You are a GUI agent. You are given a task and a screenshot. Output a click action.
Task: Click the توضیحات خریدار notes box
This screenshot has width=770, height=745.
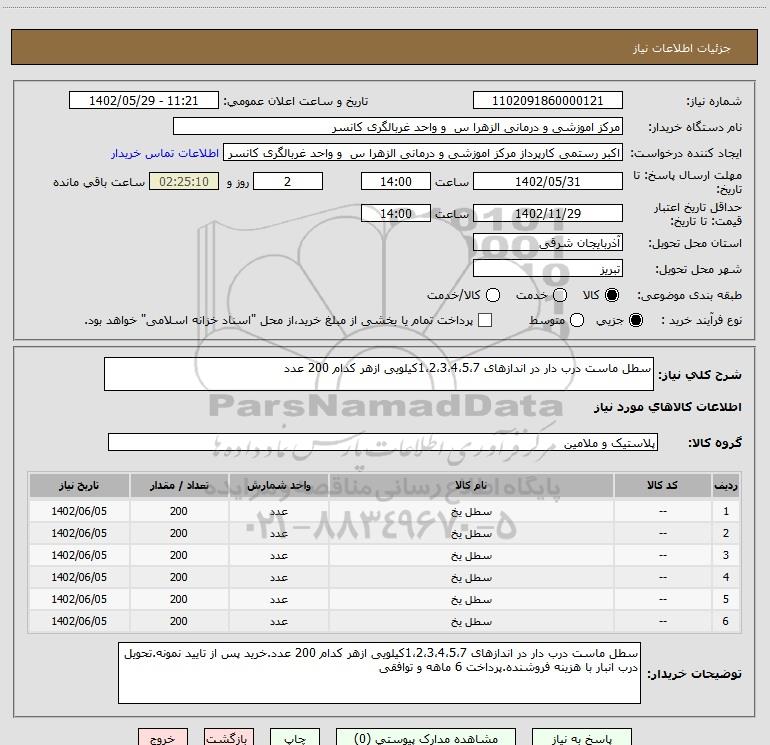pyautogui.click(x=379, y=673)
